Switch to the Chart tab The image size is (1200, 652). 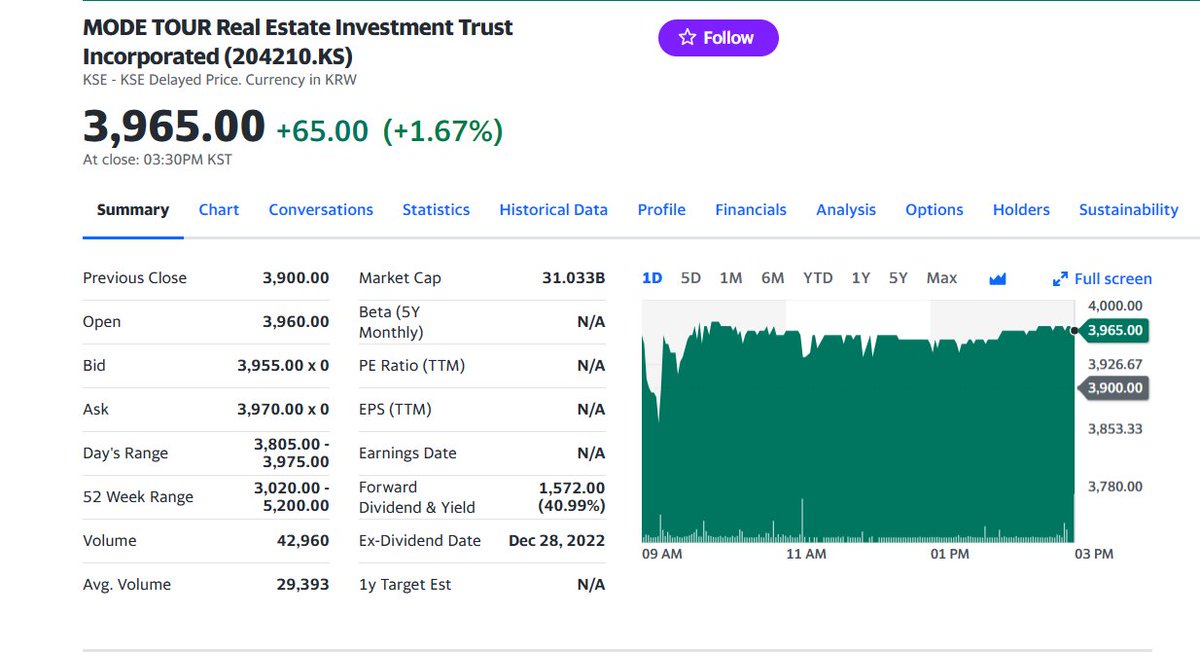point(219,210)
